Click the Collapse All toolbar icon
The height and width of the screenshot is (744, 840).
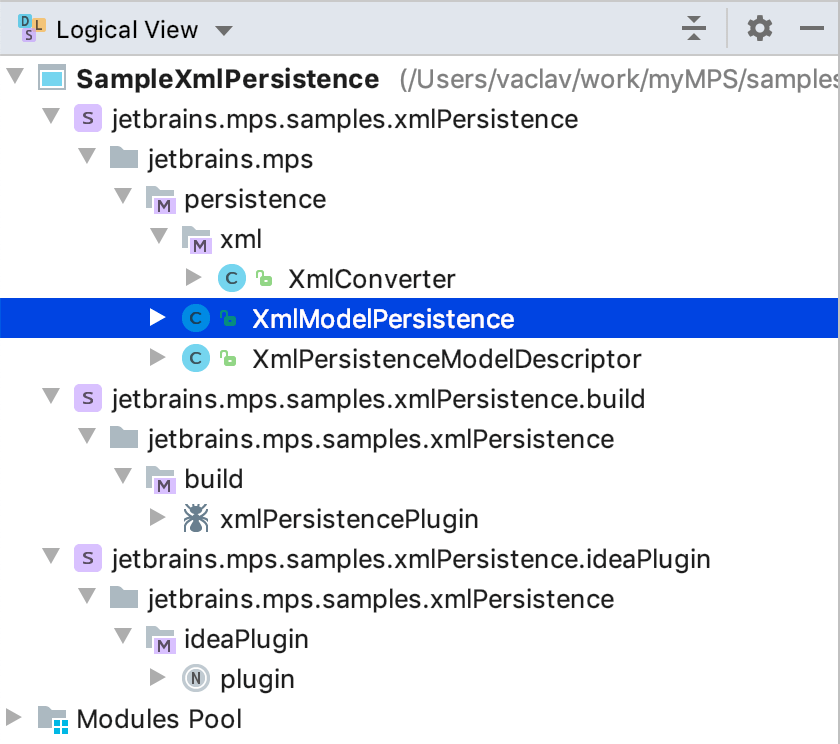694,29
